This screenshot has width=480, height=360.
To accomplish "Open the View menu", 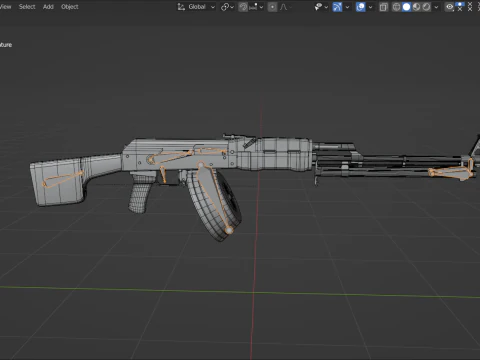I will pos(5,7).
